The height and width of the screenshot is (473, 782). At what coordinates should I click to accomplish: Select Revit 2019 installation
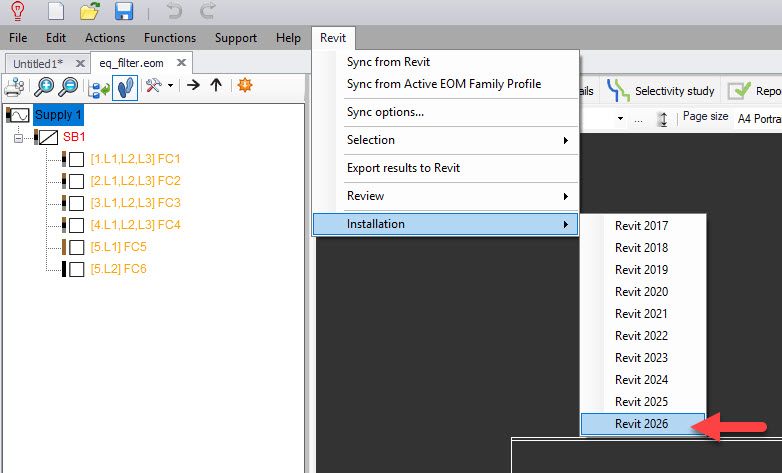tap(643, 270)
